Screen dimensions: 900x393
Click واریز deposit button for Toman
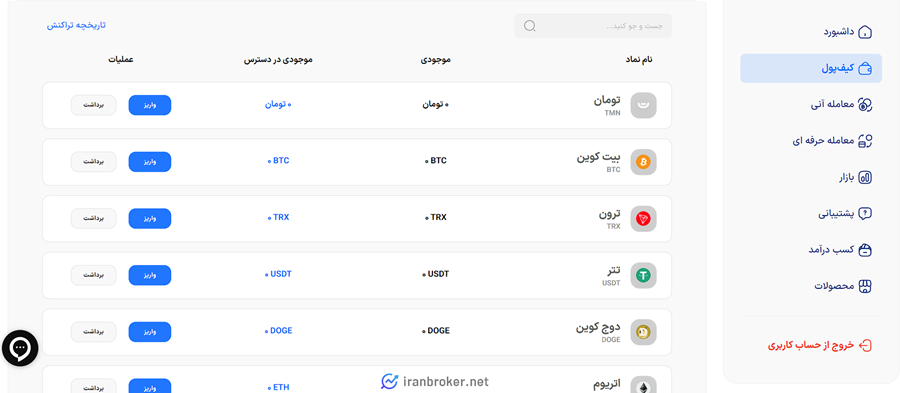point(150,105)
